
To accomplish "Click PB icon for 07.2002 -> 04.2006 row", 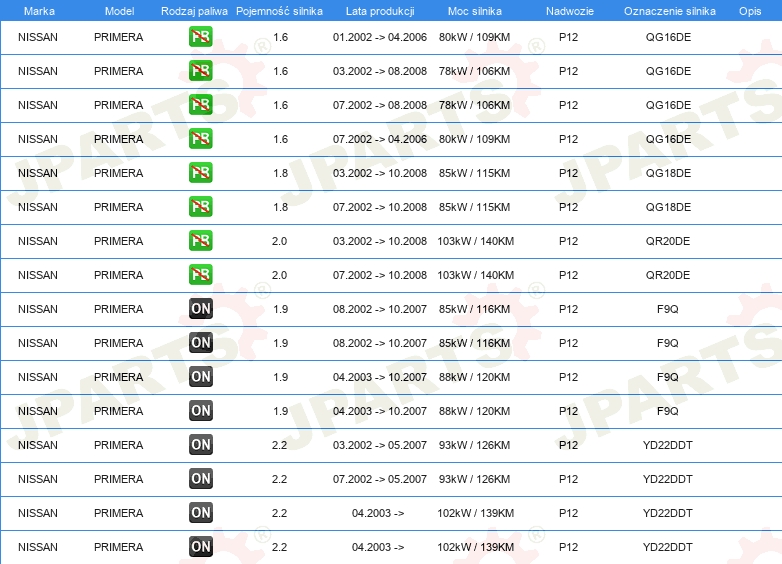I will pyautogui.click(x=201, y=139).
